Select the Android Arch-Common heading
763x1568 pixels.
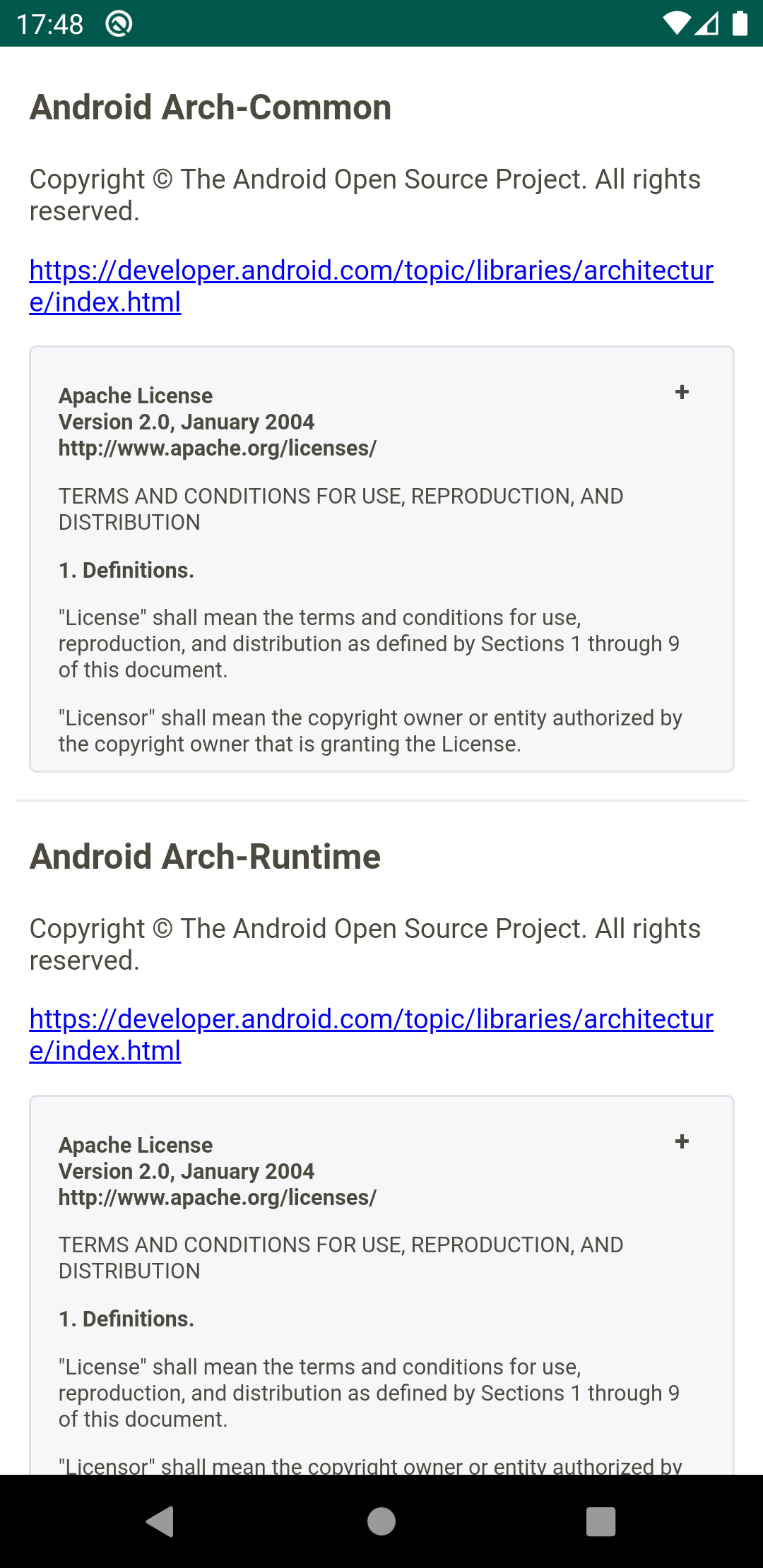pyautogui.click(x=211, y=107)
